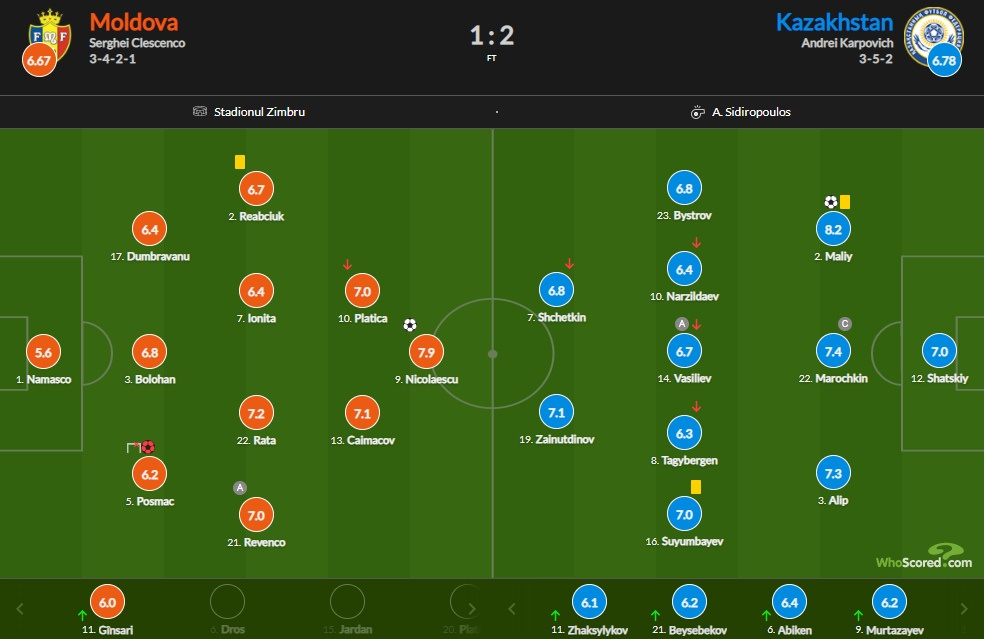Select substitute Ginsari's 6.0 rating
The width and height of the screenshot is (985, 639).
(x=108, y=603)
